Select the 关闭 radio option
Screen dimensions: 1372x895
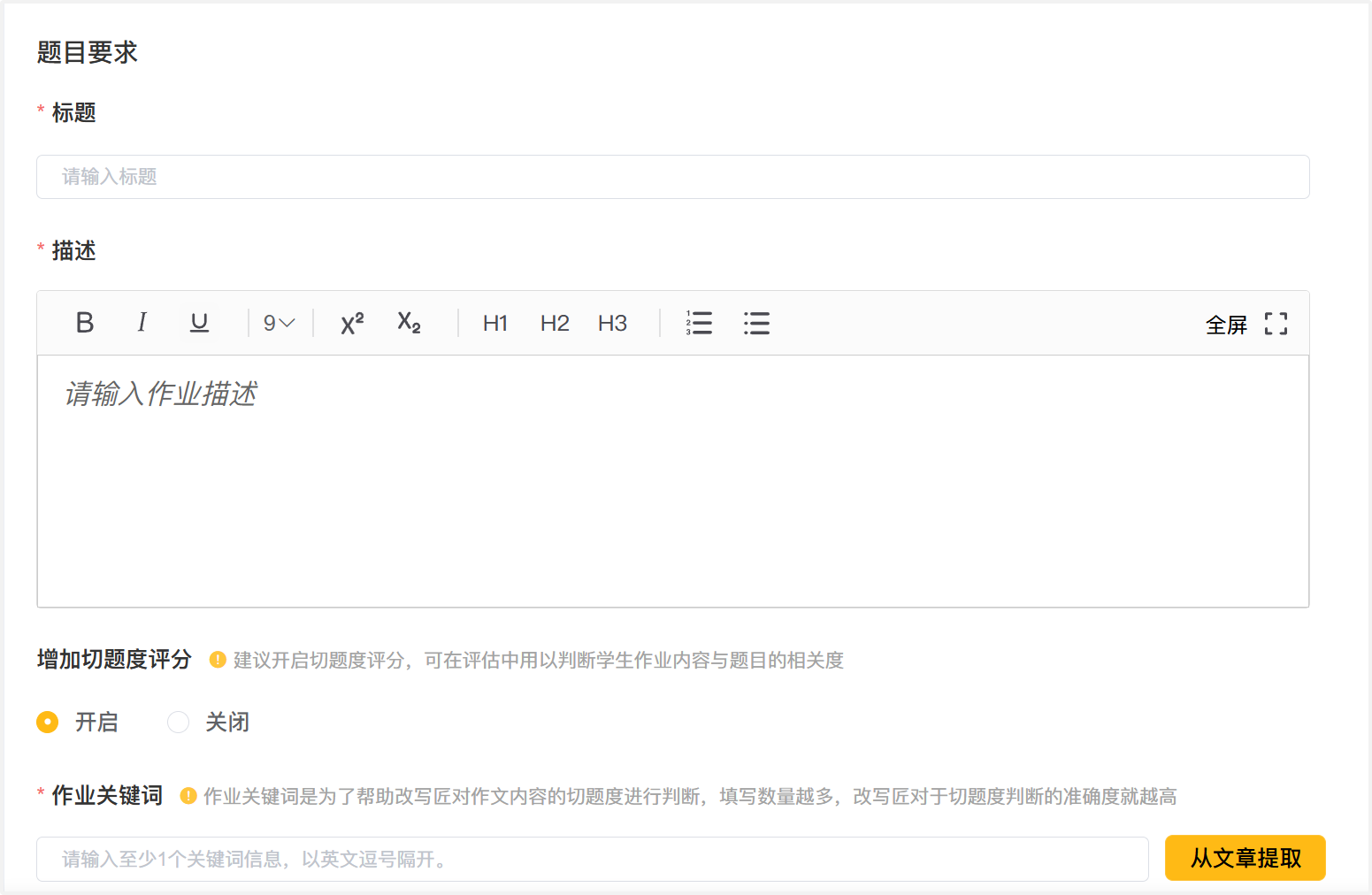tap(179, 723)
